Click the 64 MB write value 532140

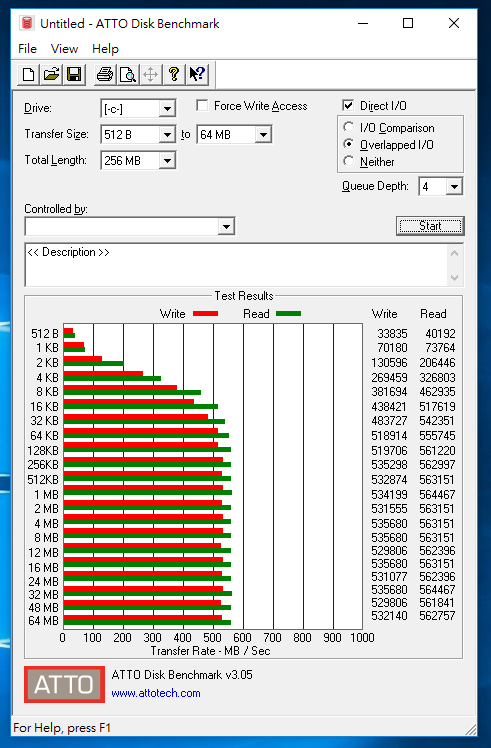389,615
